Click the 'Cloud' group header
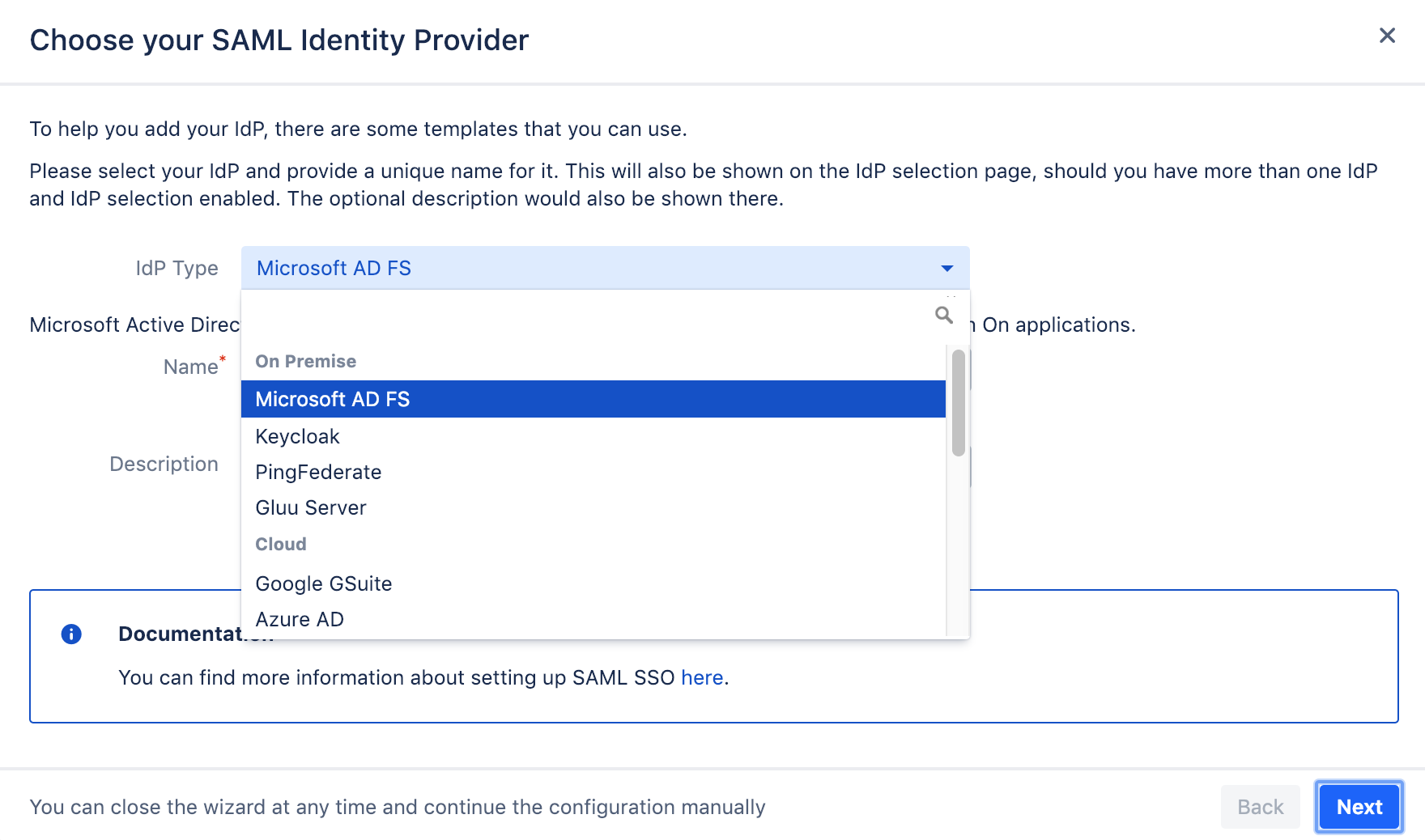The height and width of the screenshot is (840, 1425). 280,544
